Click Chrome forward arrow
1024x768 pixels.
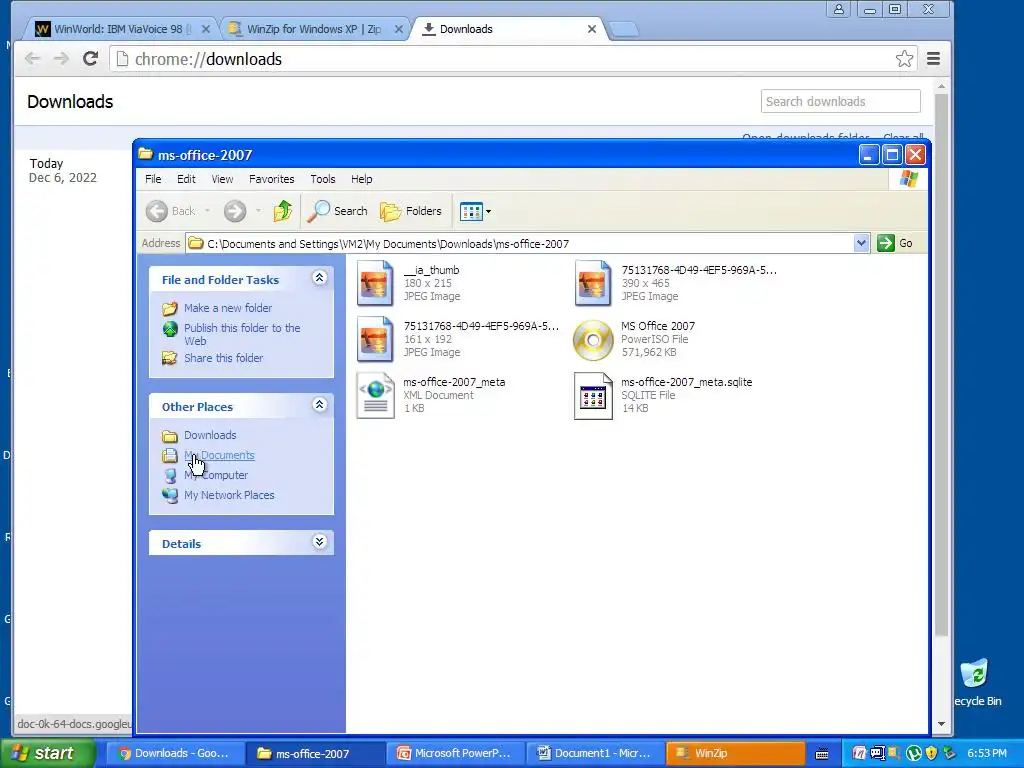click(61, 59)
